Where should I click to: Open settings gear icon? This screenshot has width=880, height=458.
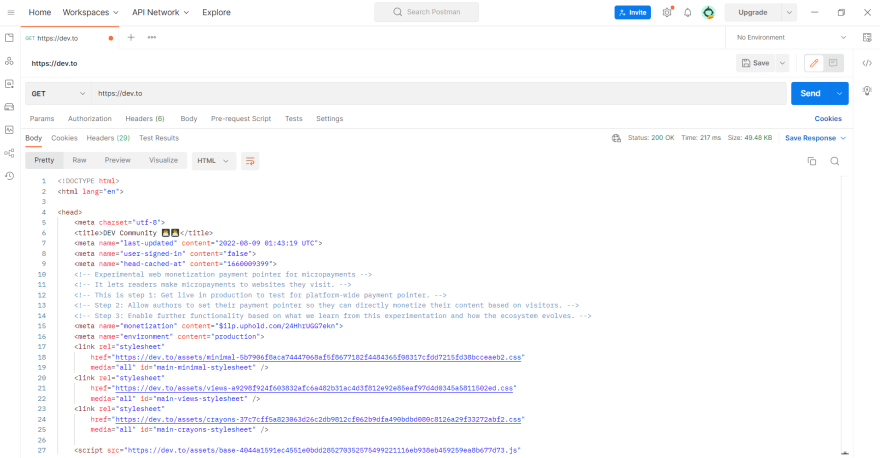pyautogui.click(x=667, y=12)
